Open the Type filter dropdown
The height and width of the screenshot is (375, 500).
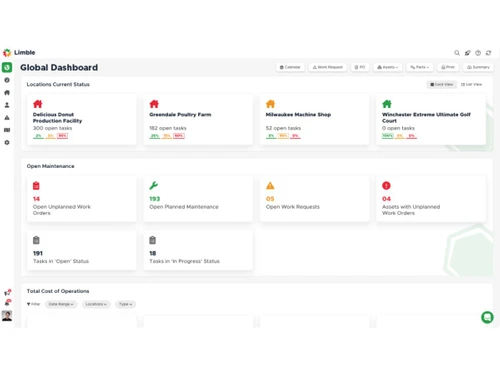tap(126, 304)
